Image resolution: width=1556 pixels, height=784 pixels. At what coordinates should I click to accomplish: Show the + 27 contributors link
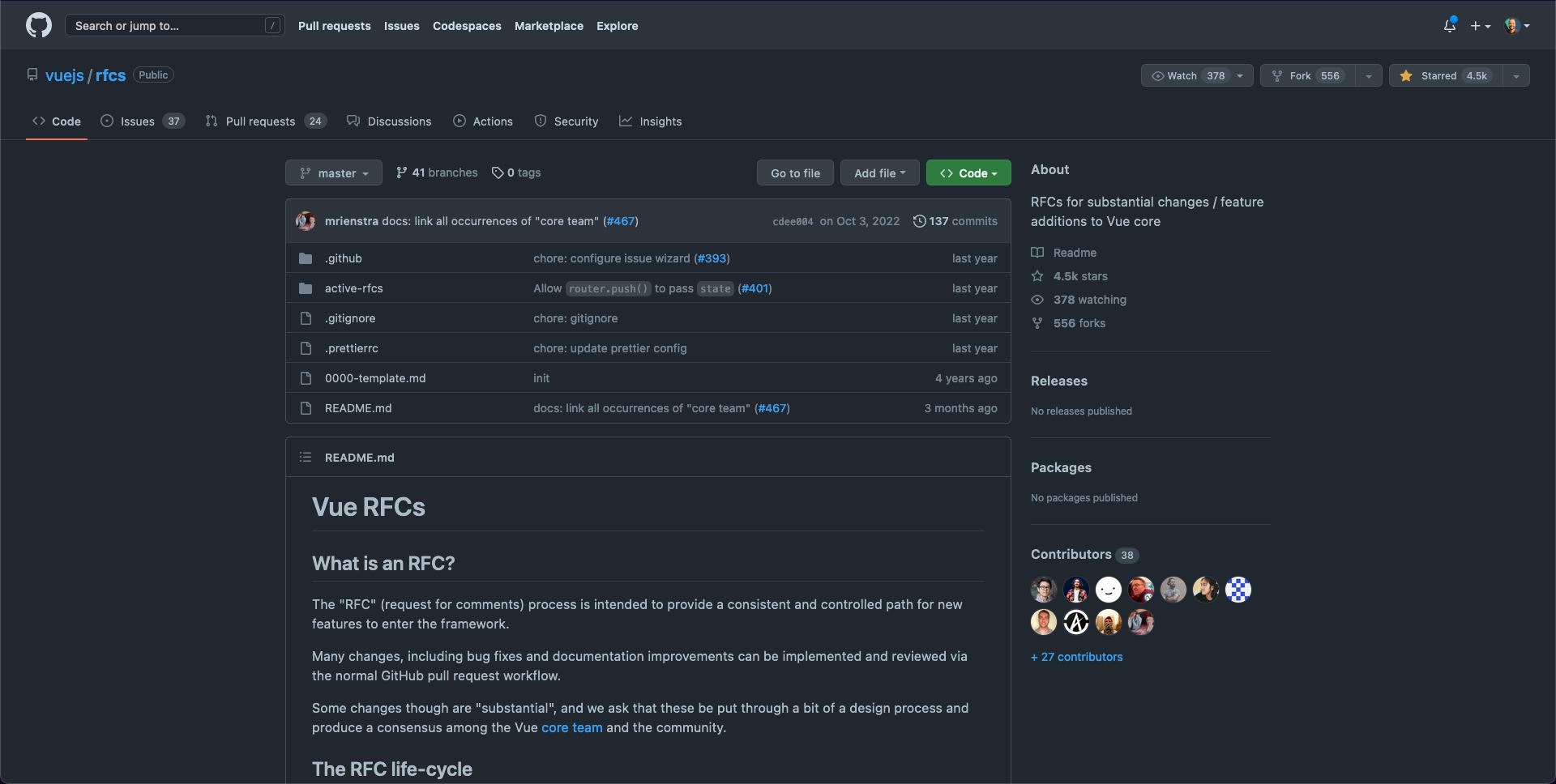tap(1077, 657)
